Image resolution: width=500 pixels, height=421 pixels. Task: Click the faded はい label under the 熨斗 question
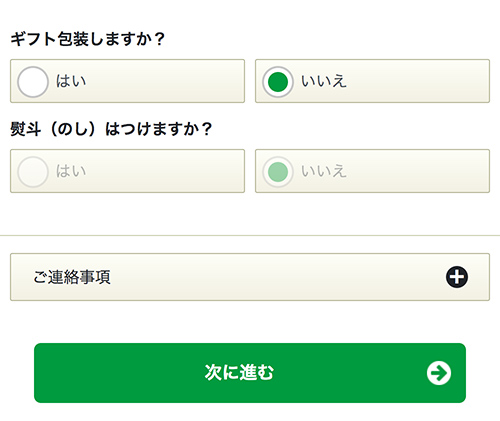pyautogui.click(x=71, y=171)
